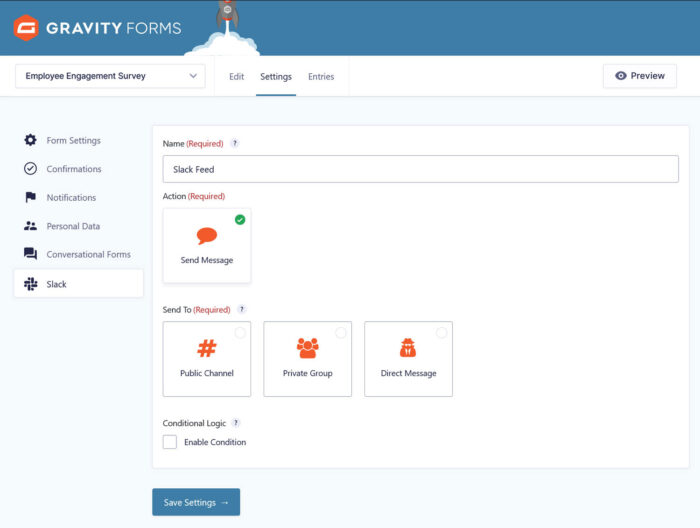This screenshot has width=700, height=528.
Task: Click the green check on Send Message card
Action: (240, 220)
